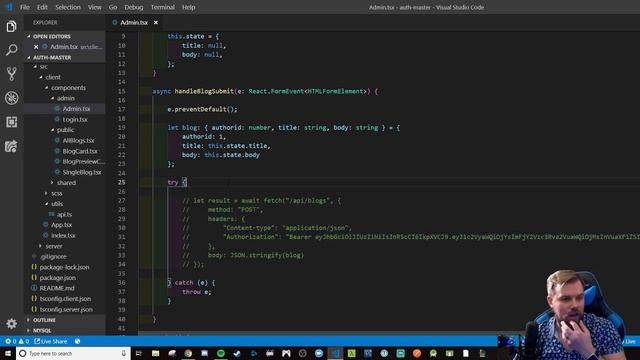Open Task View on the taskbar
640x360 pixels.
point(139,353)
